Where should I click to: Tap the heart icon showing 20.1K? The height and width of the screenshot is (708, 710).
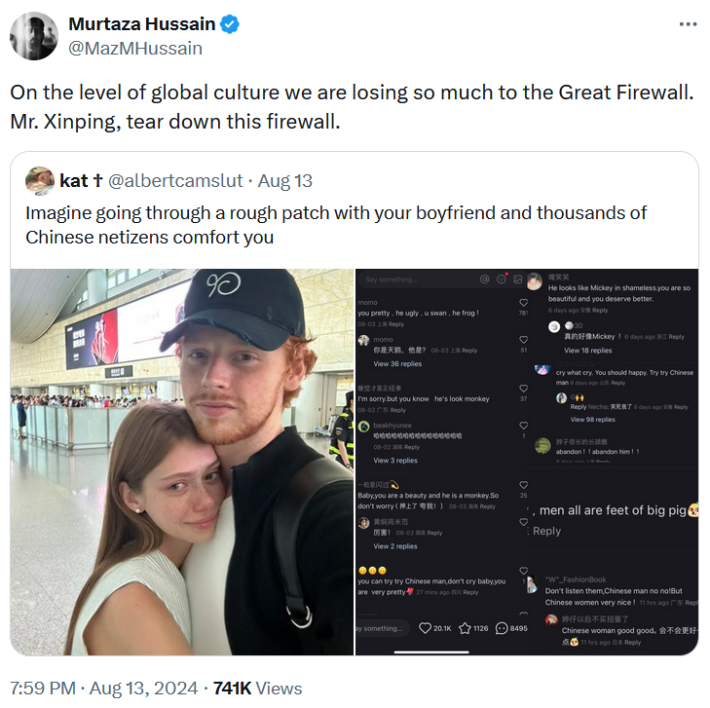(424, 628)
